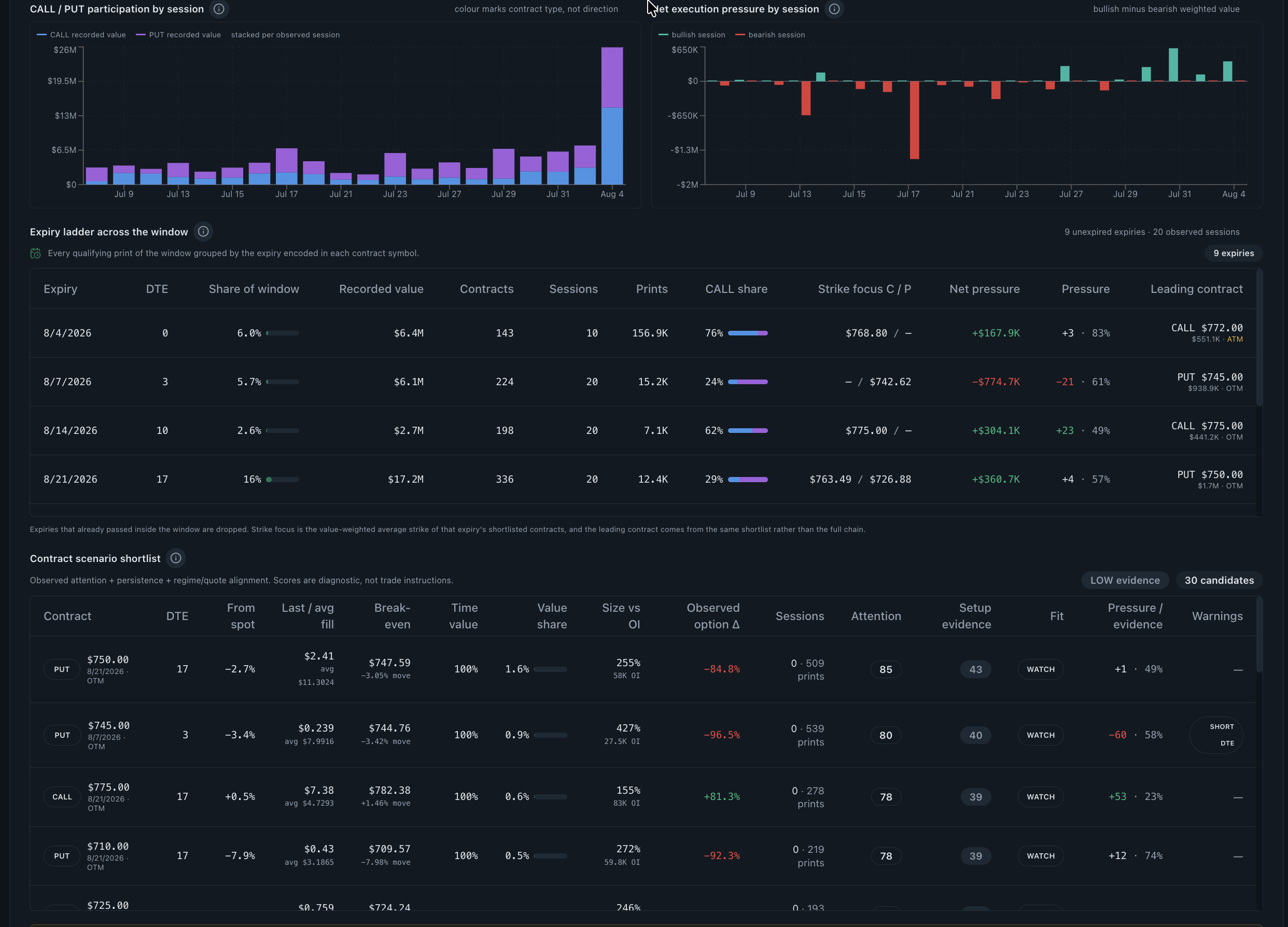This screenshot has height=927, width=1288.
Task: Sort by Strike focus C / P header
Action: click(864, 289)
